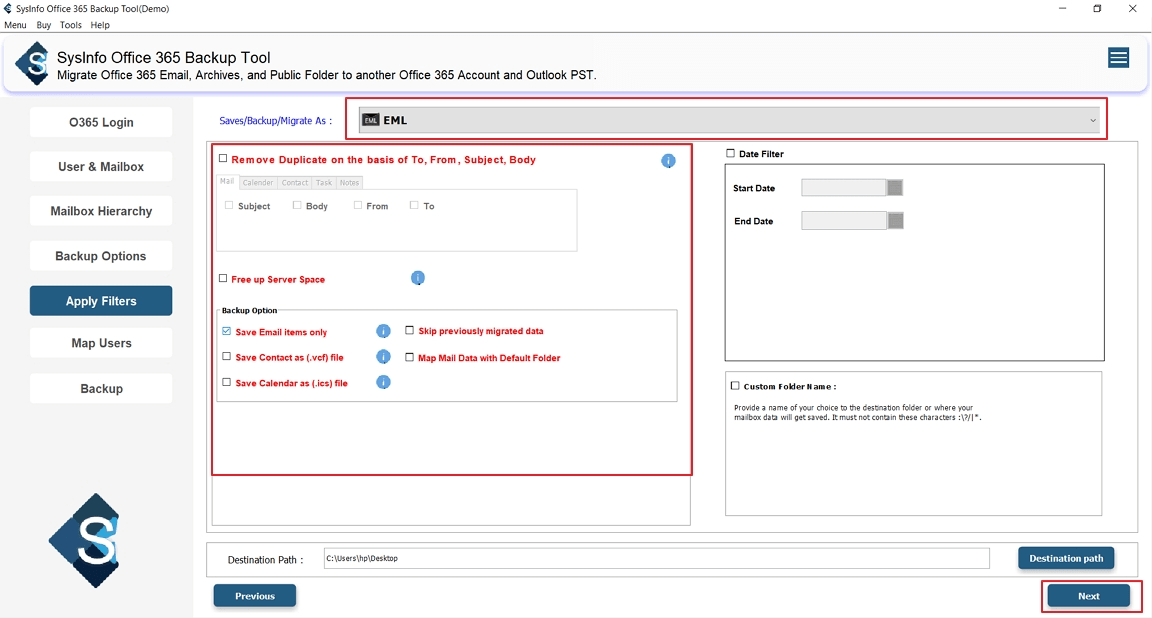The width and height of the screenshot is (1152, 618).
Task: Enable Save Contact as (.vcf) file
Action: coord(226,356)
